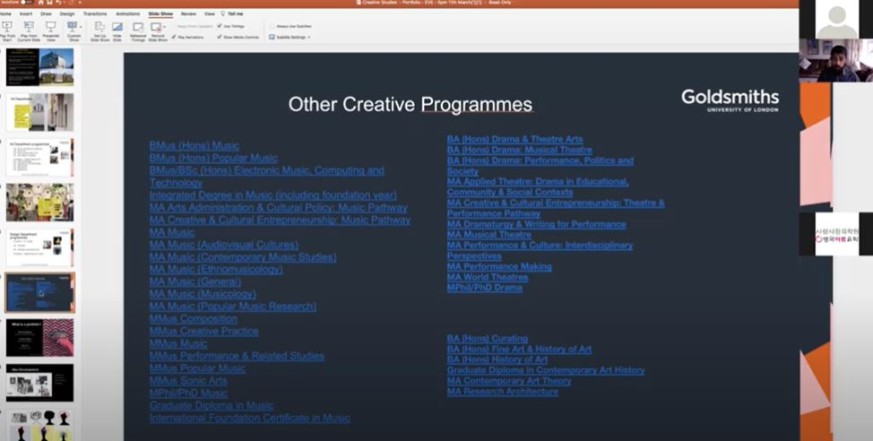Toggle the Use Timings checkbox
Image resolution: width=873 pixels, height=441 pixels.
point(219,26)
